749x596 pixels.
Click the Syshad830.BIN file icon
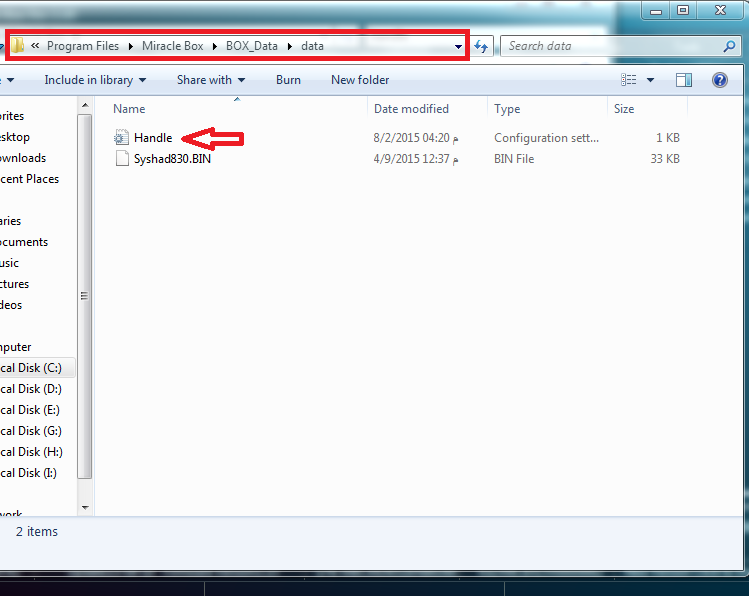122,159
